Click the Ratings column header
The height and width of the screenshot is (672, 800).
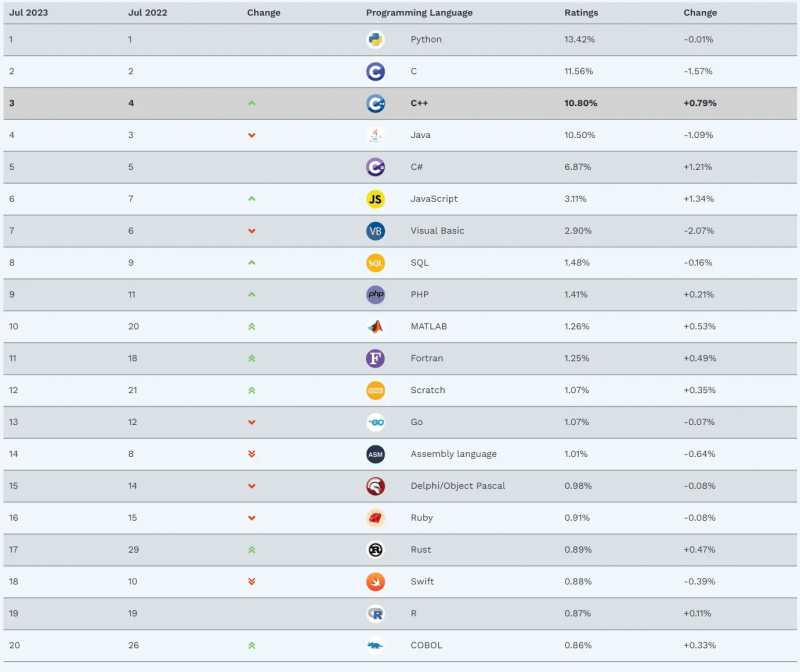point(581,13)
